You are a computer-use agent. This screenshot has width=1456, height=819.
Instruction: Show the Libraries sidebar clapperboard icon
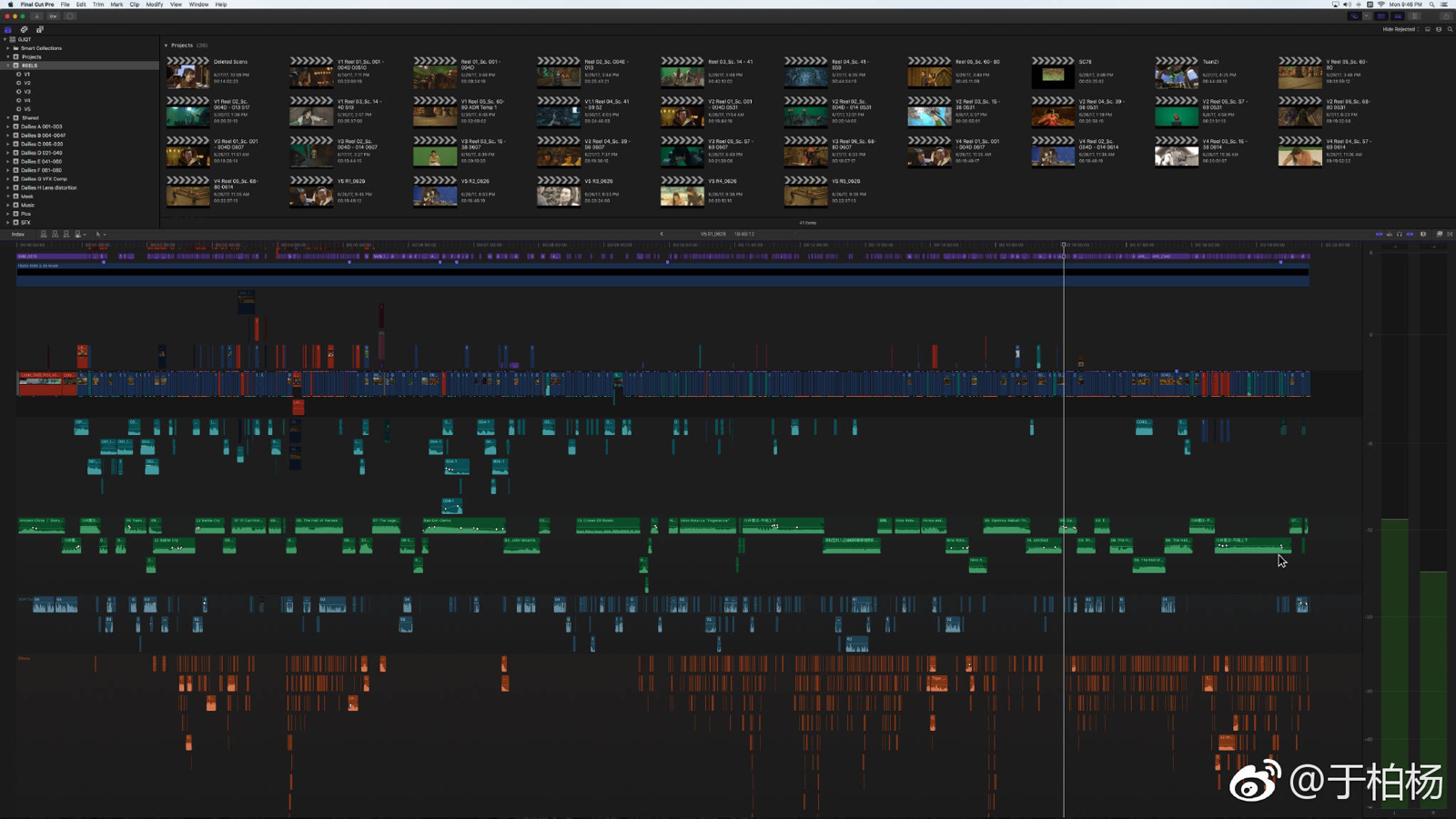[8, 29]
